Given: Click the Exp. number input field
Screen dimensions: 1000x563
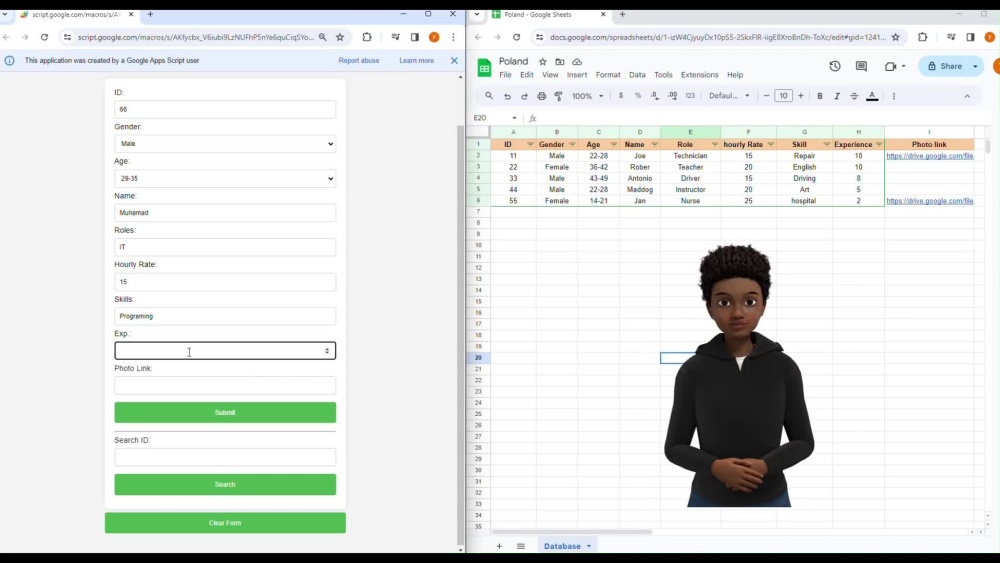Looking at the screenshot, I should [225, 351].
